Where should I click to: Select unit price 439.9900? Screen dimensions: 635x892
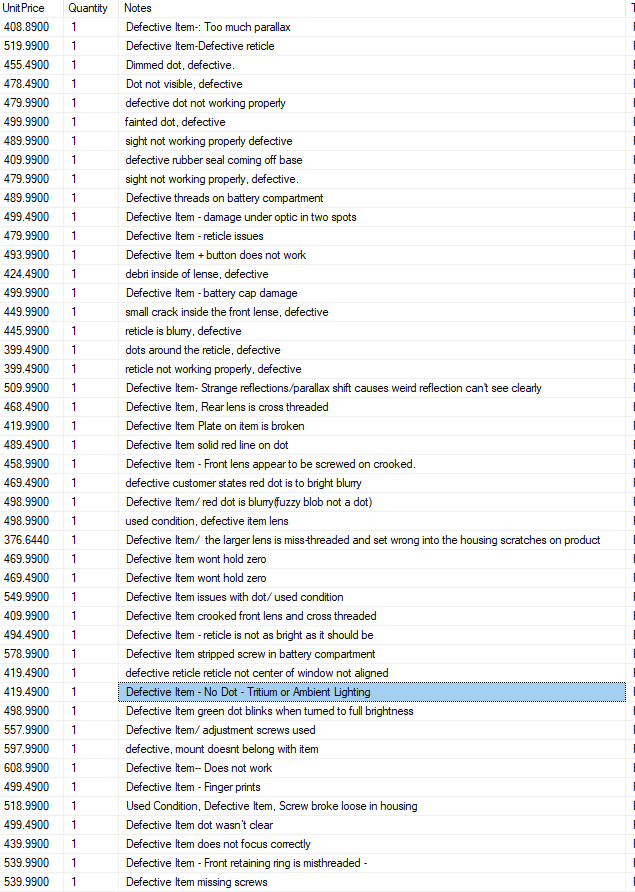coord(31,844)
